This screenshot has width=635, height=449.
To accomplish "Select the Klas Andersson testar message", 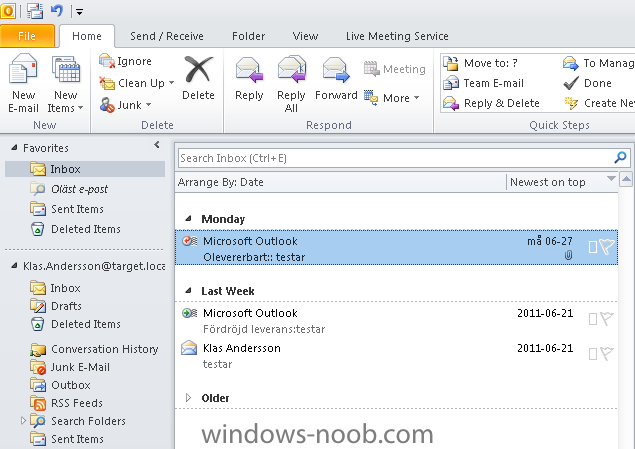I will tap(396, 355).
